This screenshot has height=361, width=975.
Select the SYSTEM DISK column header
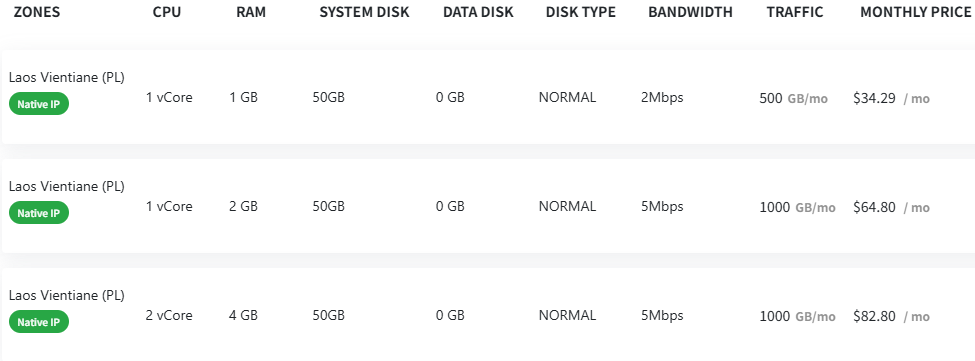364,12
